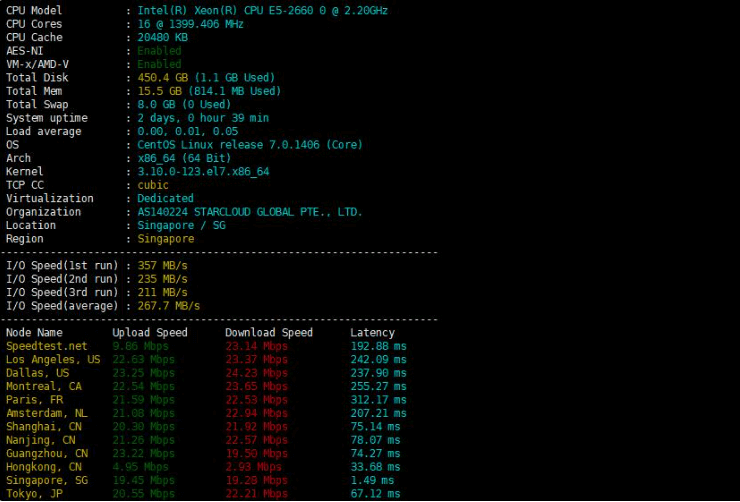Select the organization AS140224 STARCLOUD GLOBAL
Viewport: 740px width, 502px height.
point(250,212)
